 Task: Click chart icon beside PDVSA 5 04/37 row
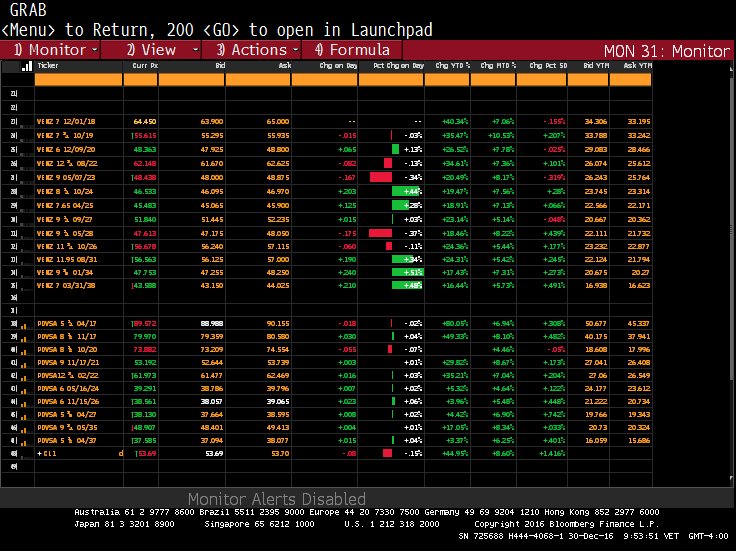[x=24, y=441]
